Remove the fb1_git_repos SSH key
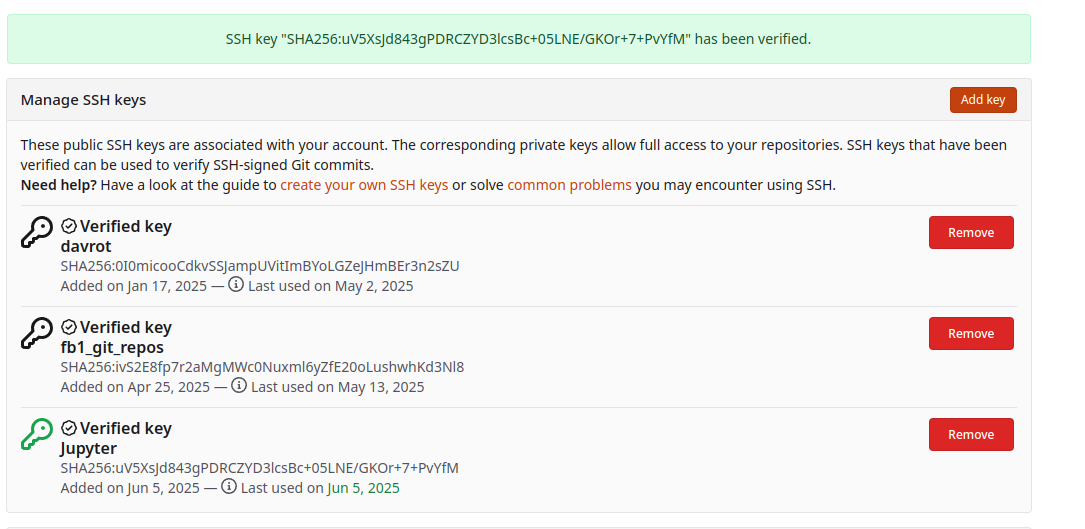 click(x=971, y=334)
